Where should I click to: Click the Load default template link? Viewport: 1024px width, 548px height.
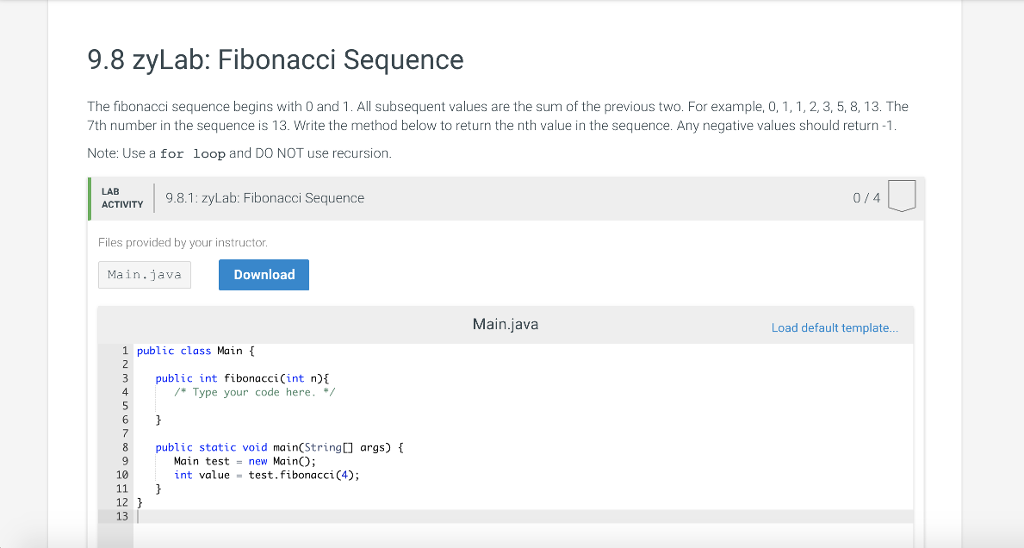(834, 328)
